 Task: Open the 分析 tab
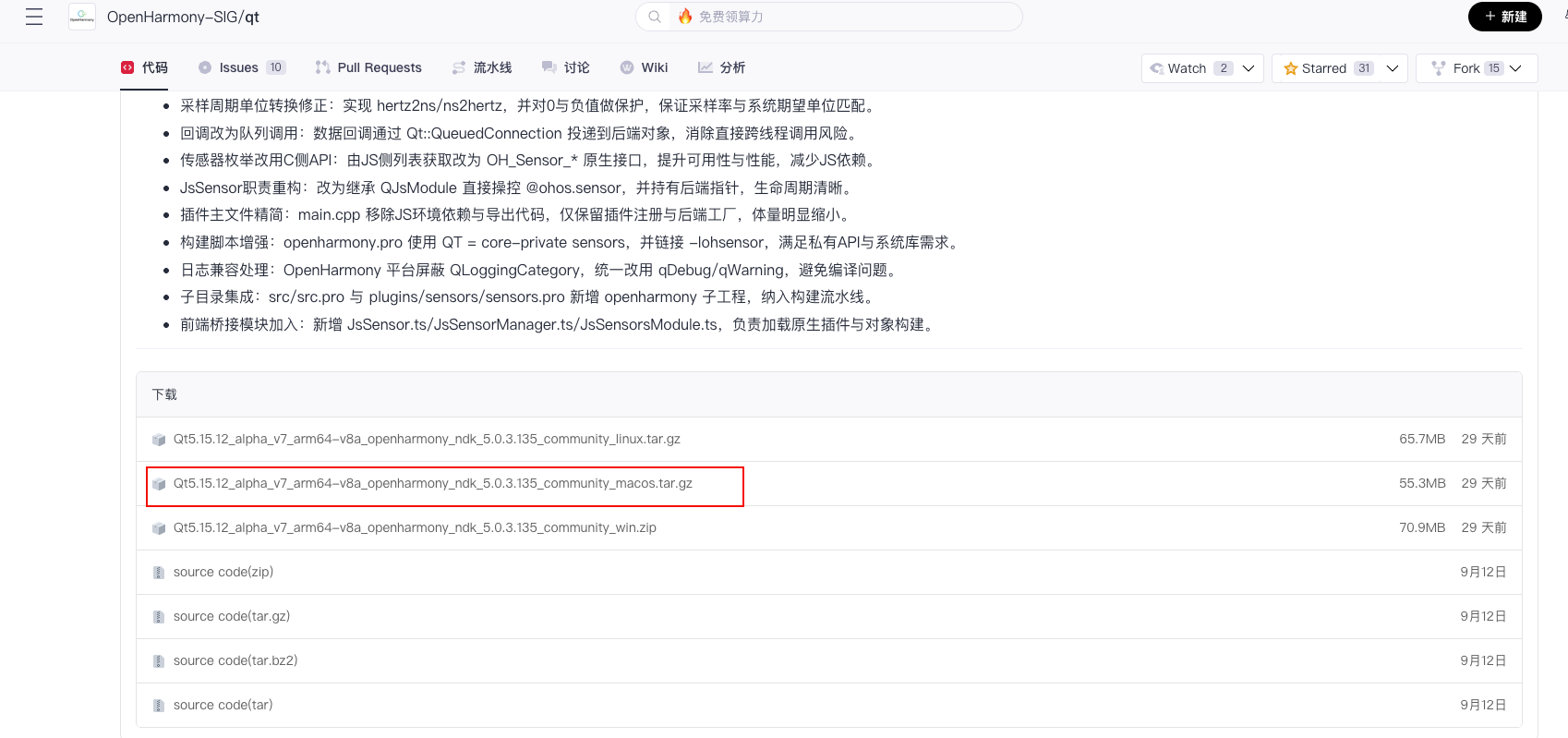pos(721,67)
